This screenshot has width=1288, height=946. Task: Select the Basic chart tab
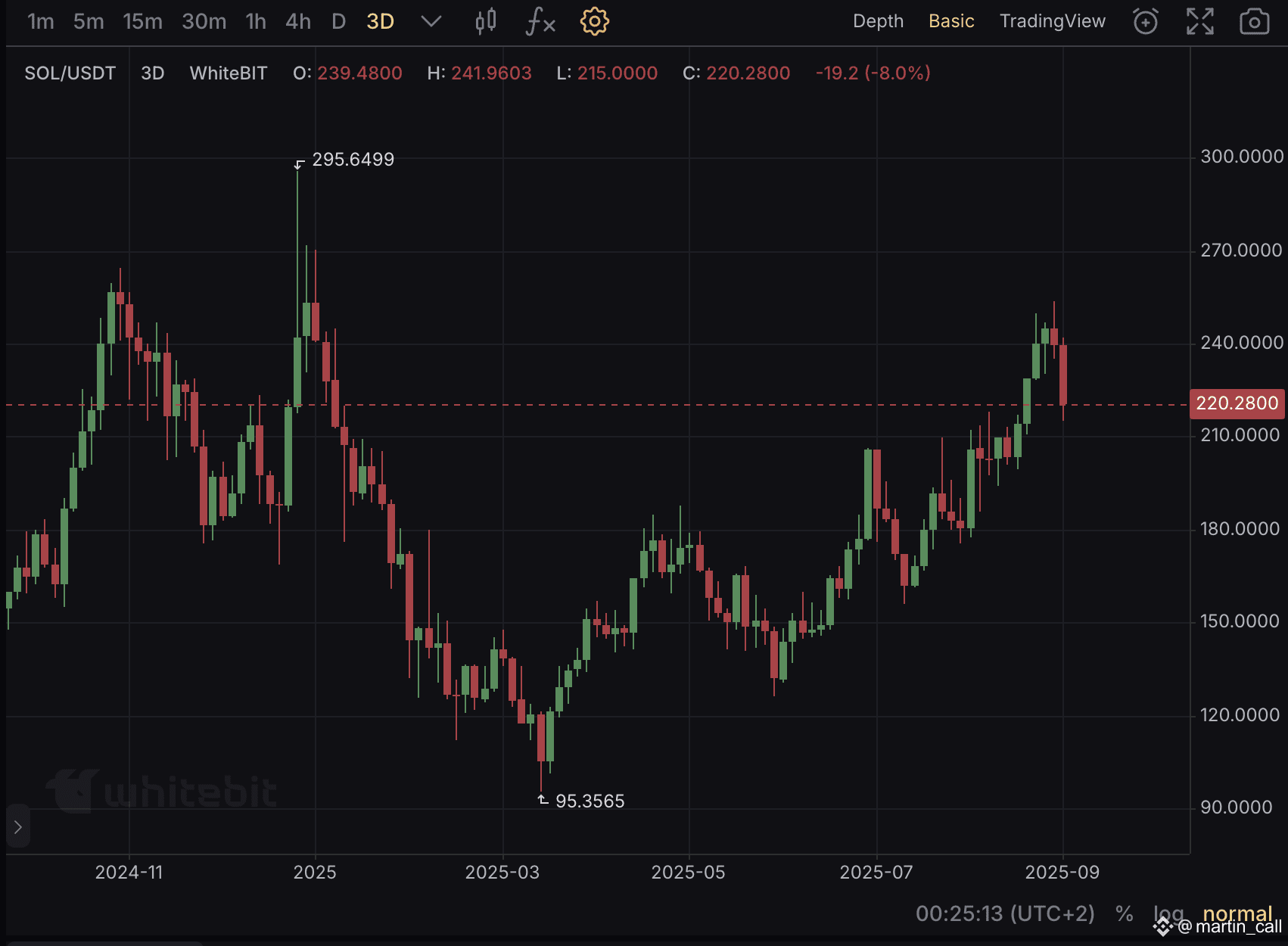click(951, 21)
